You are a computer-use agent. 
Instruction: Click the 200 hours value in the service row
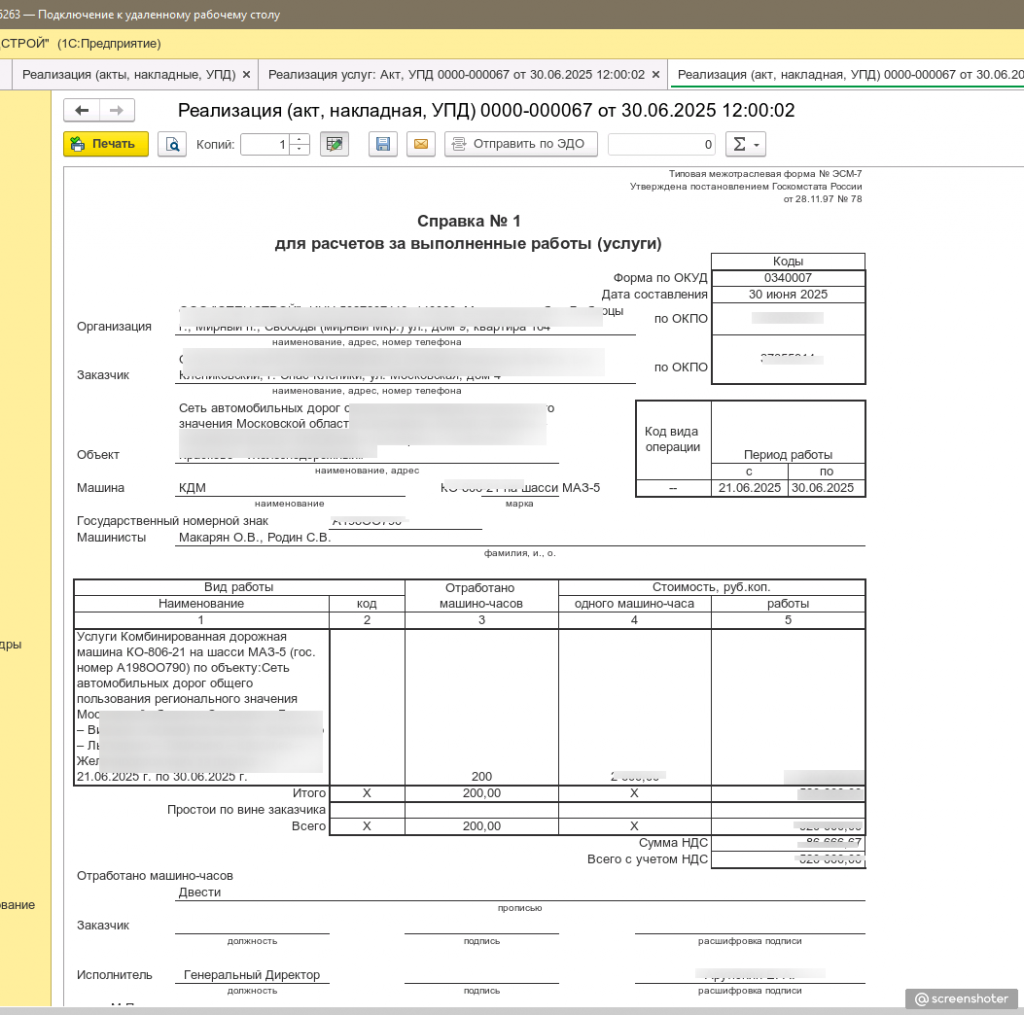(x=482, y=777)
